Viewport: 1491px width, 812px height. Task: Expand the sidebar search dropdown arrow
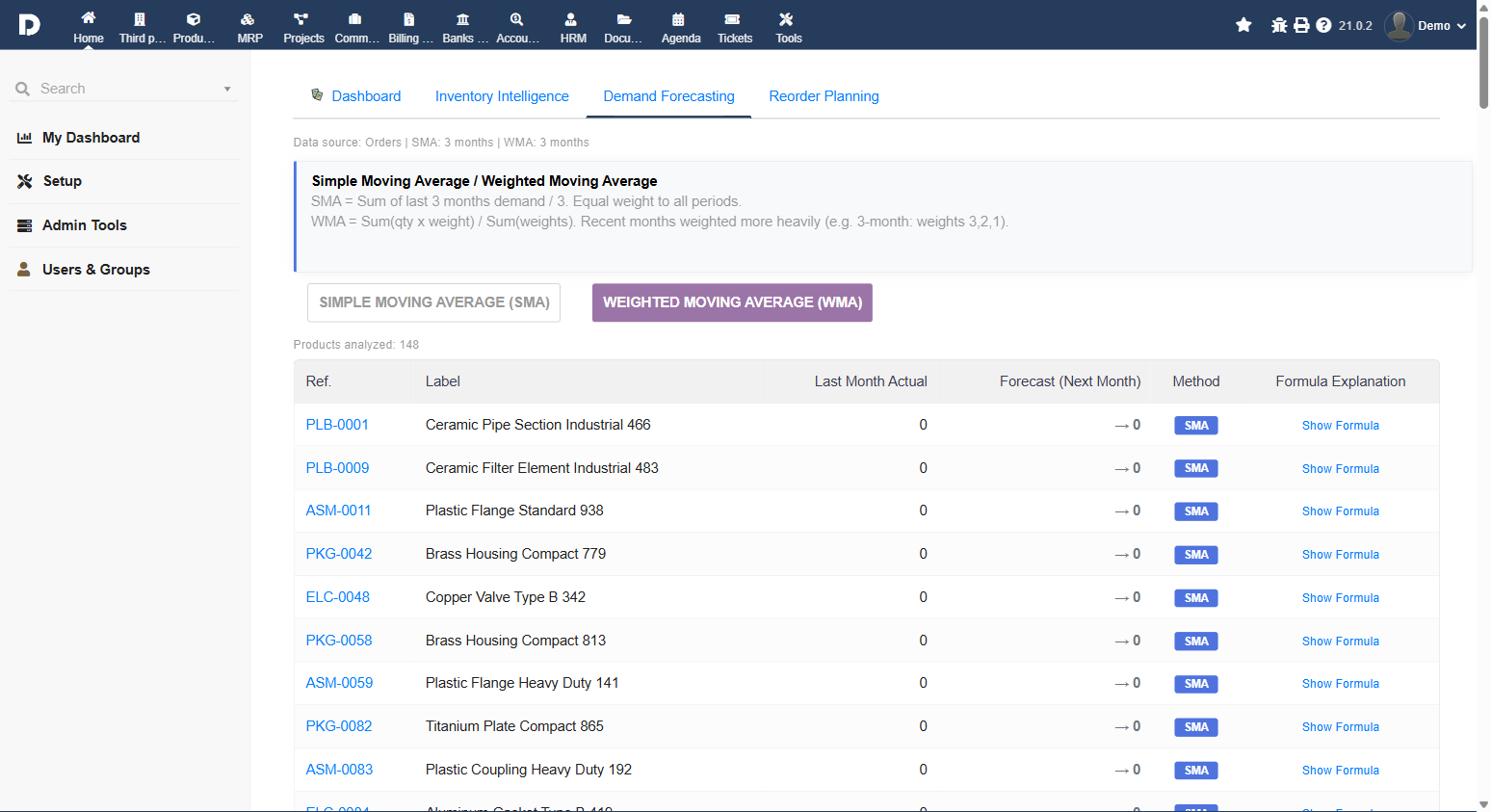[x=227, y=89]
